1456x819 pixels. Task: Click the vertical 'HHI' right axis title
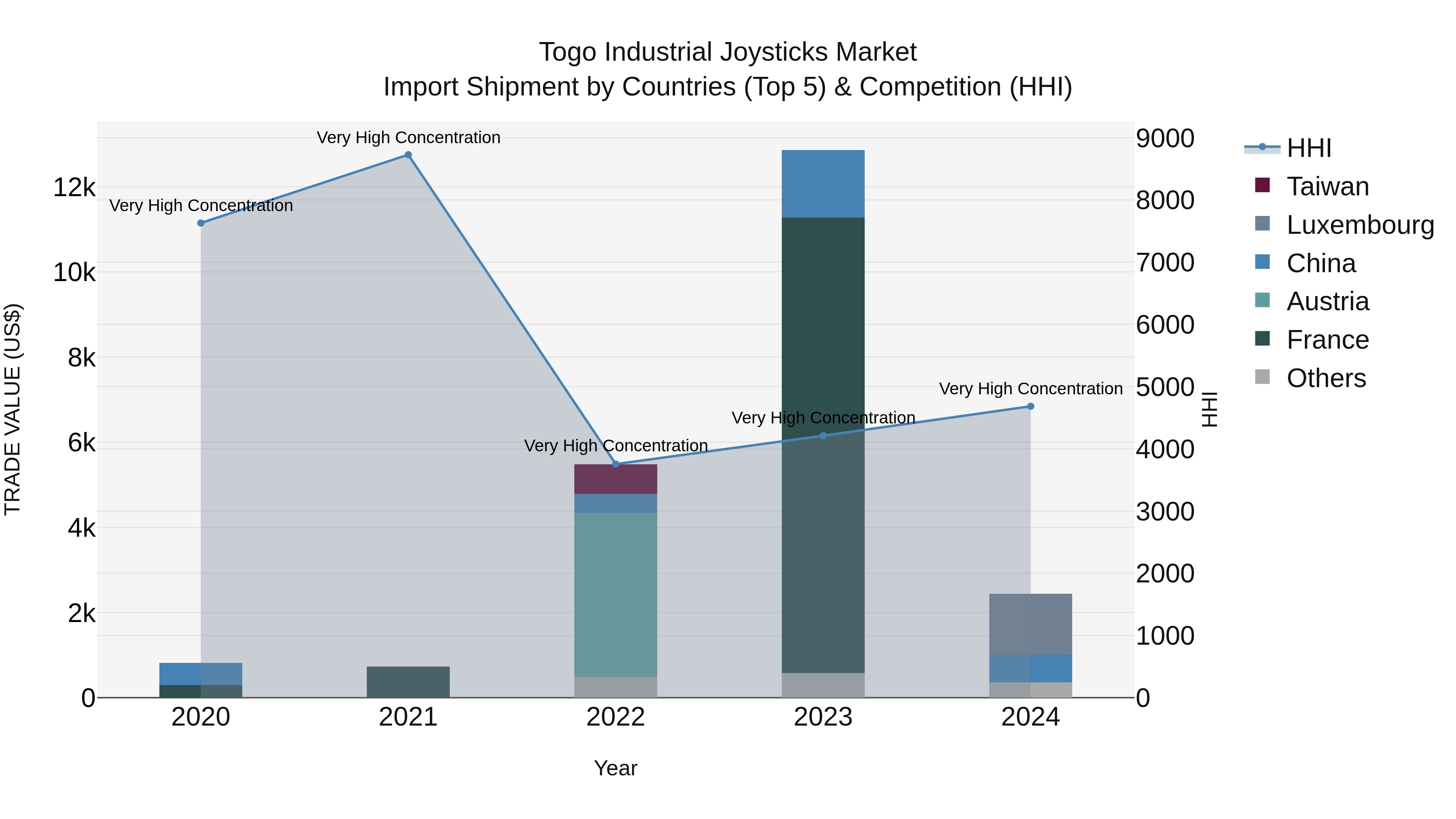[x=1210, y=409]
